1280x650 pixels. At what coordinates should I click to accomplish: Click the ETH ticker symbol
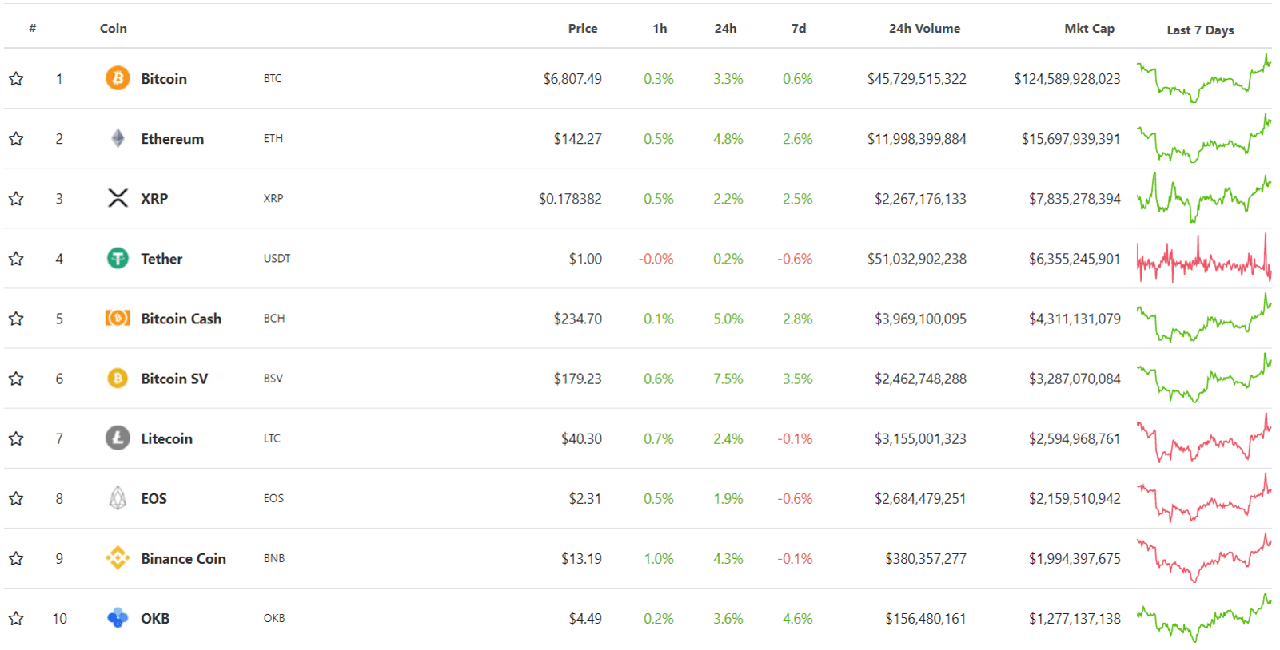tap(273, 138)
